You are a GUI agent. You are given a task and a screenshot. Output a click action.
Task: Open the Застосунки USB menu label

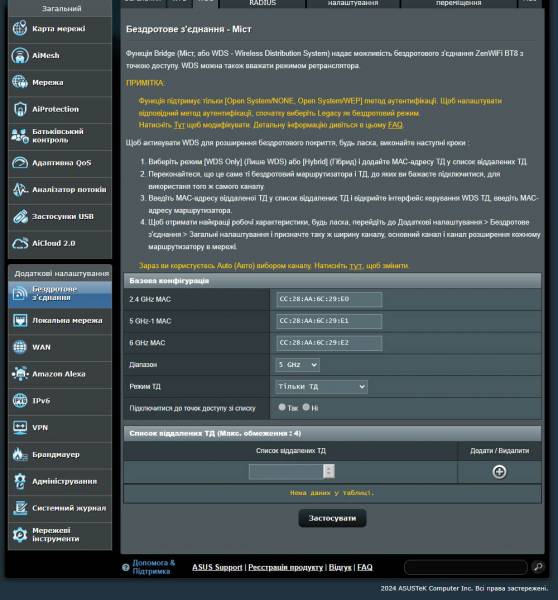(x=63, y=217)
